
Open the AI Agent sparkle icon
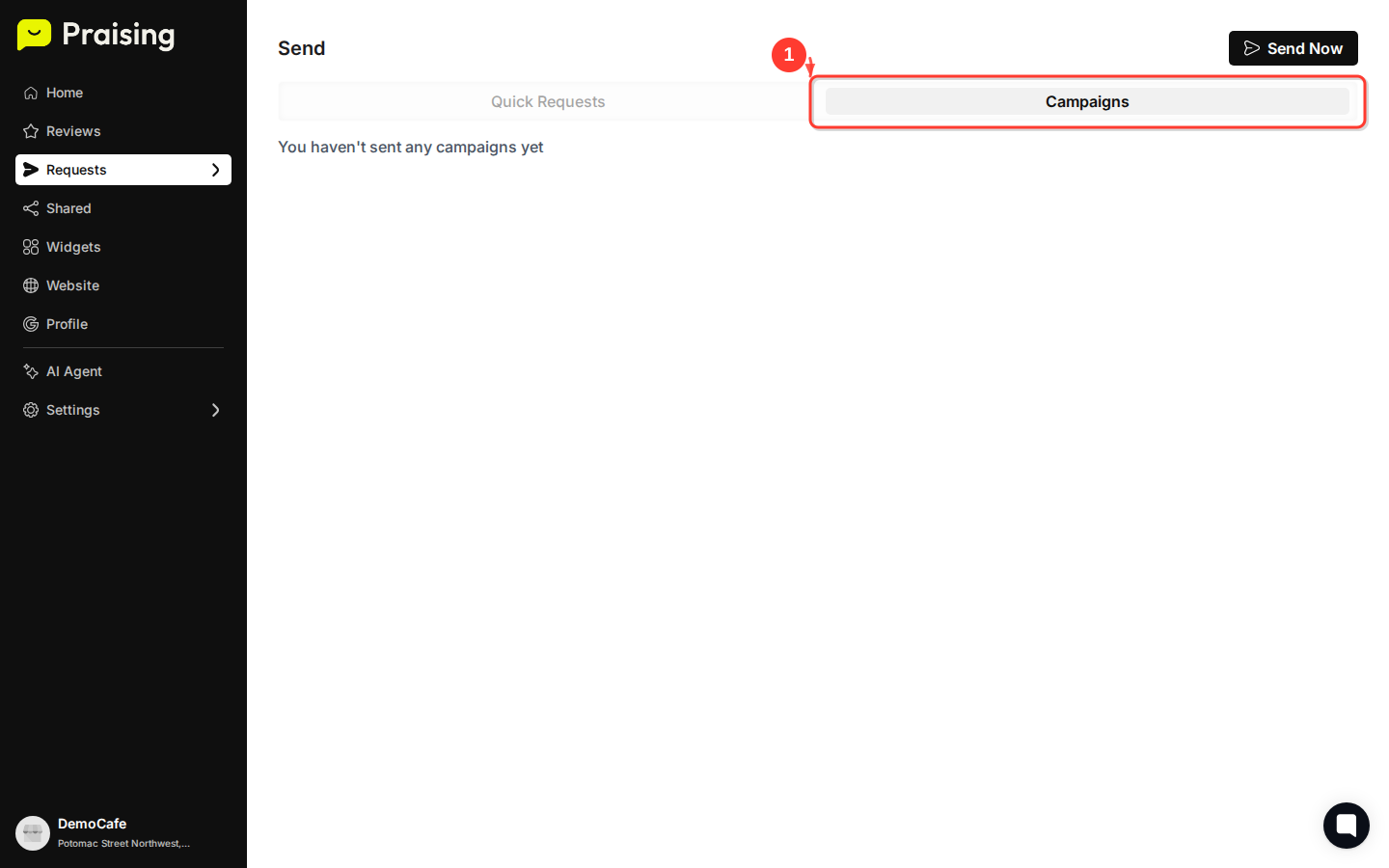(x=30, y=371)
